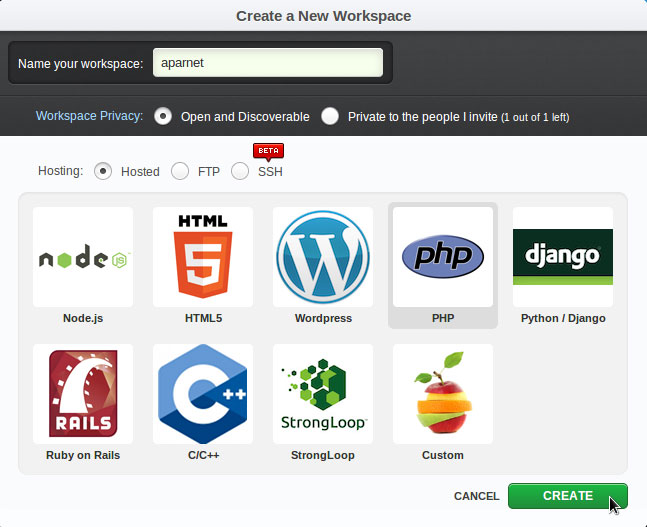The width and height of the screenshot is (647, 527).
Task: Click the "Hosting:" label
Action: pyautogui.click(x=61, y=170)
